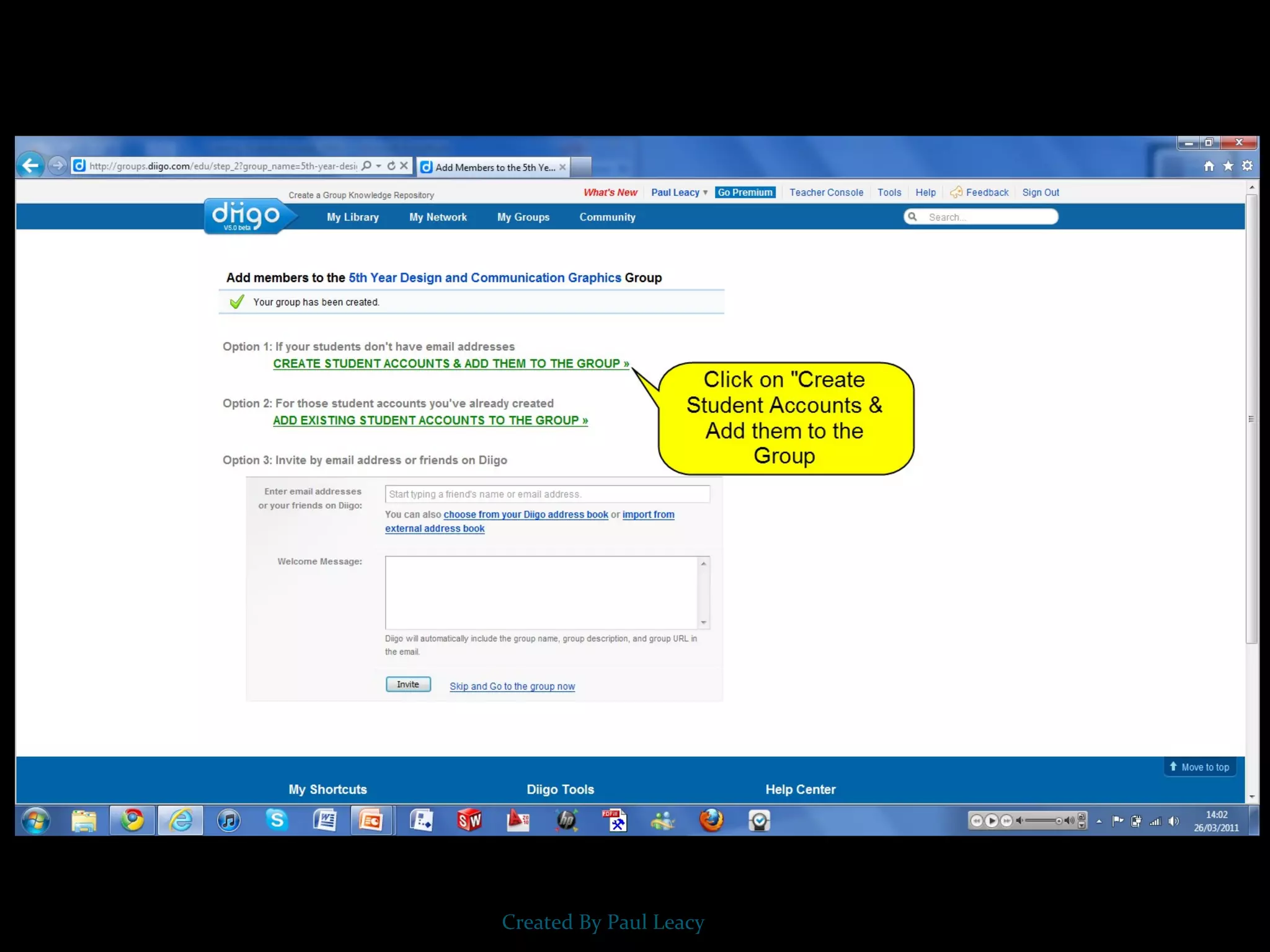Click the Welcome Message scroll-down arrow

(703, 622)
